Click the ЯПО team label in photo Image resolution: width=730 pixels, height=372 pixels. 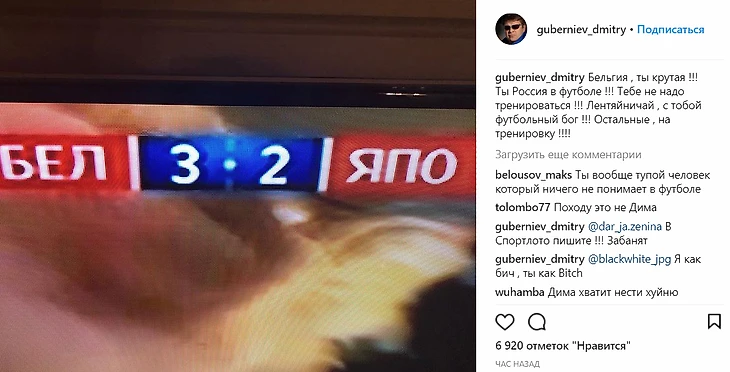point(401,165)
